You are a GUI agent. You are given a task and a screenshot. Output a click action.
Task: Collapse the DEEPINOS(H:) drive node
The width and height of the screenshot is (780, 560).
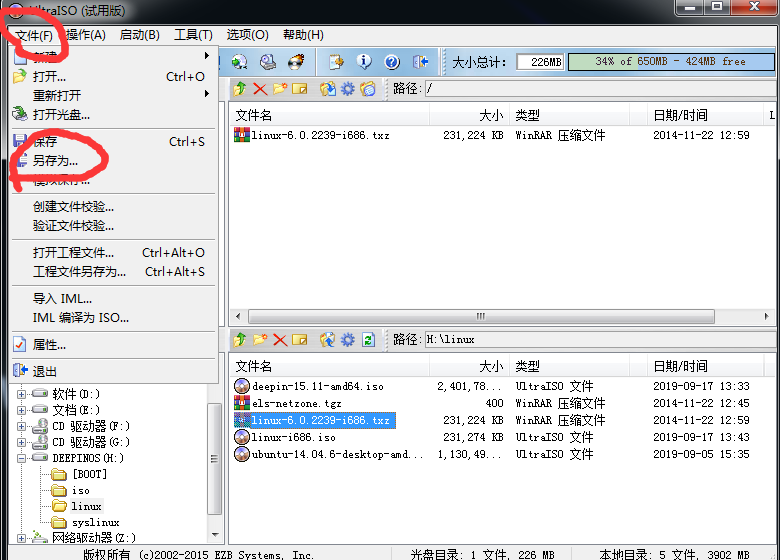21,458
